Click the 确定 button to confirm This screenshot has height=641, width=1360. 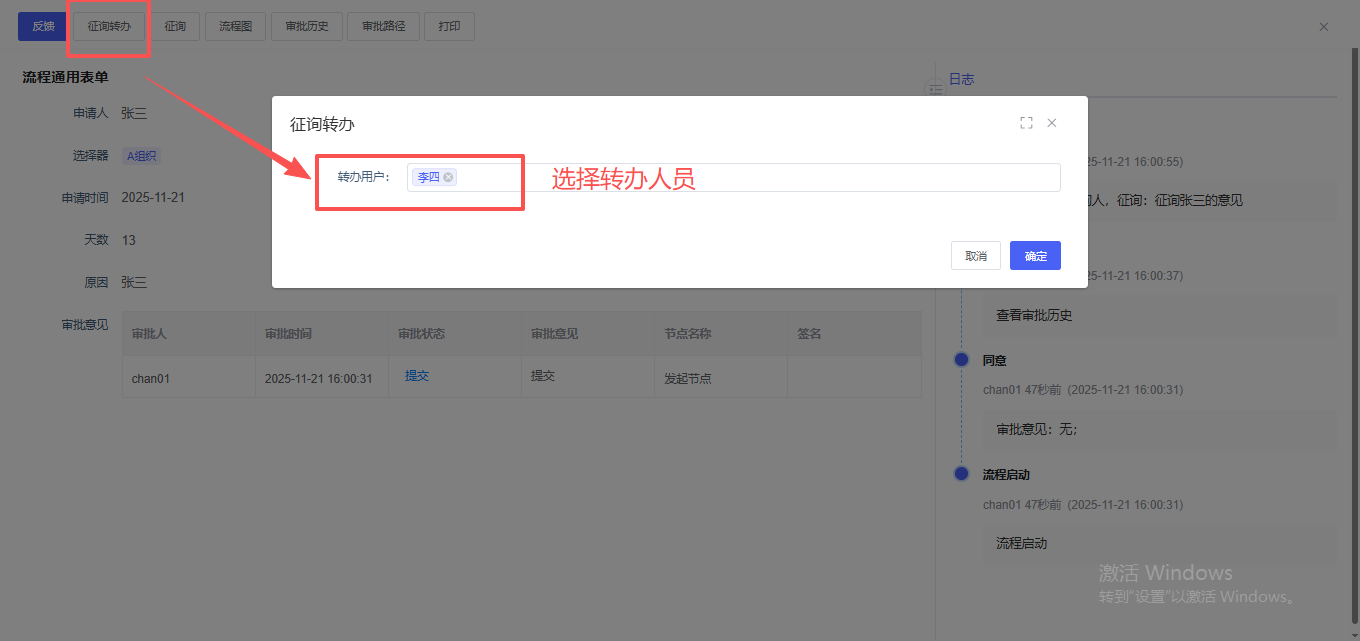[1035, 256]
